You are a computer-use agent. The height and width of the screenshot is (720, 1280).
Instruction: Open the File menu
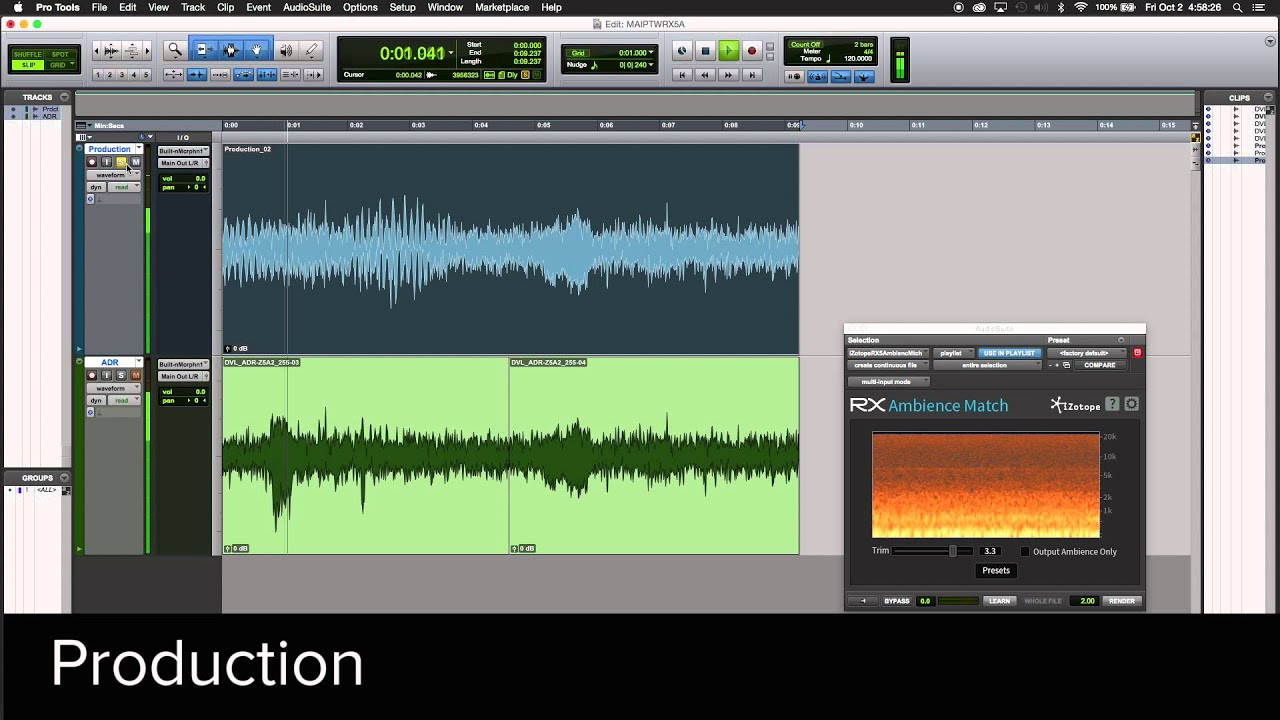100,7
